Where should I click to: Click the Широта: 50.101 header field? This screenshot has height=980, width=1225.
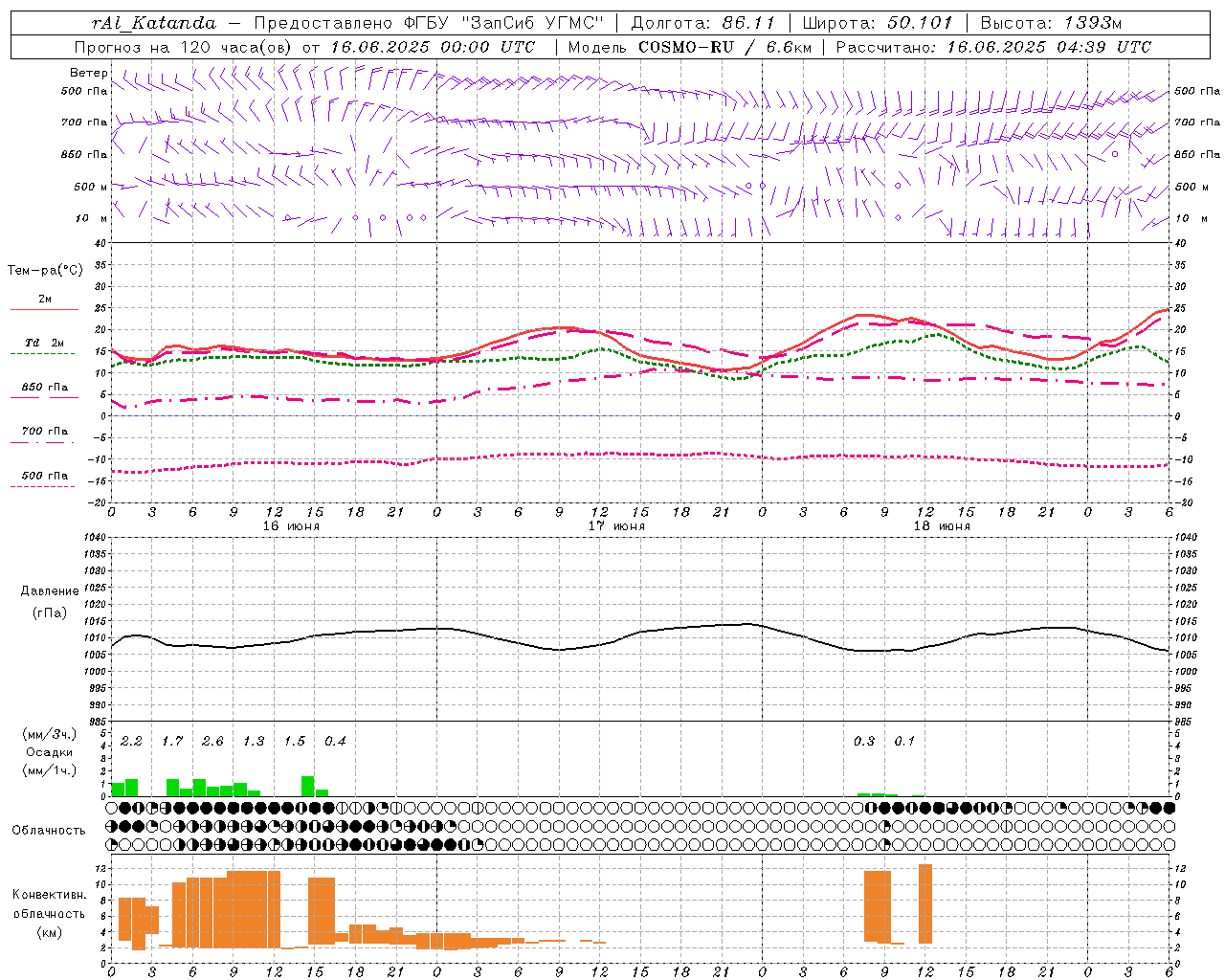coord(878,23)
